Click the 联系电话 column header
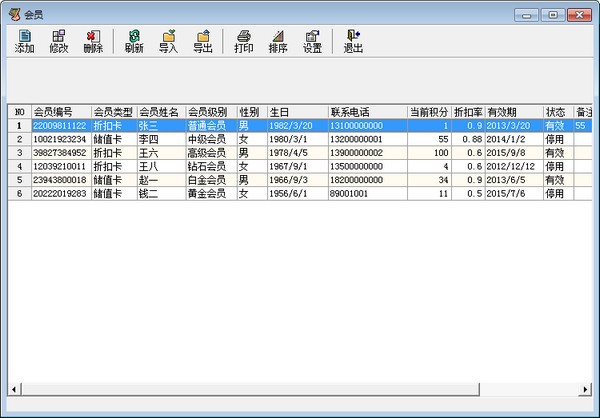600x418 pixels. 366,112
